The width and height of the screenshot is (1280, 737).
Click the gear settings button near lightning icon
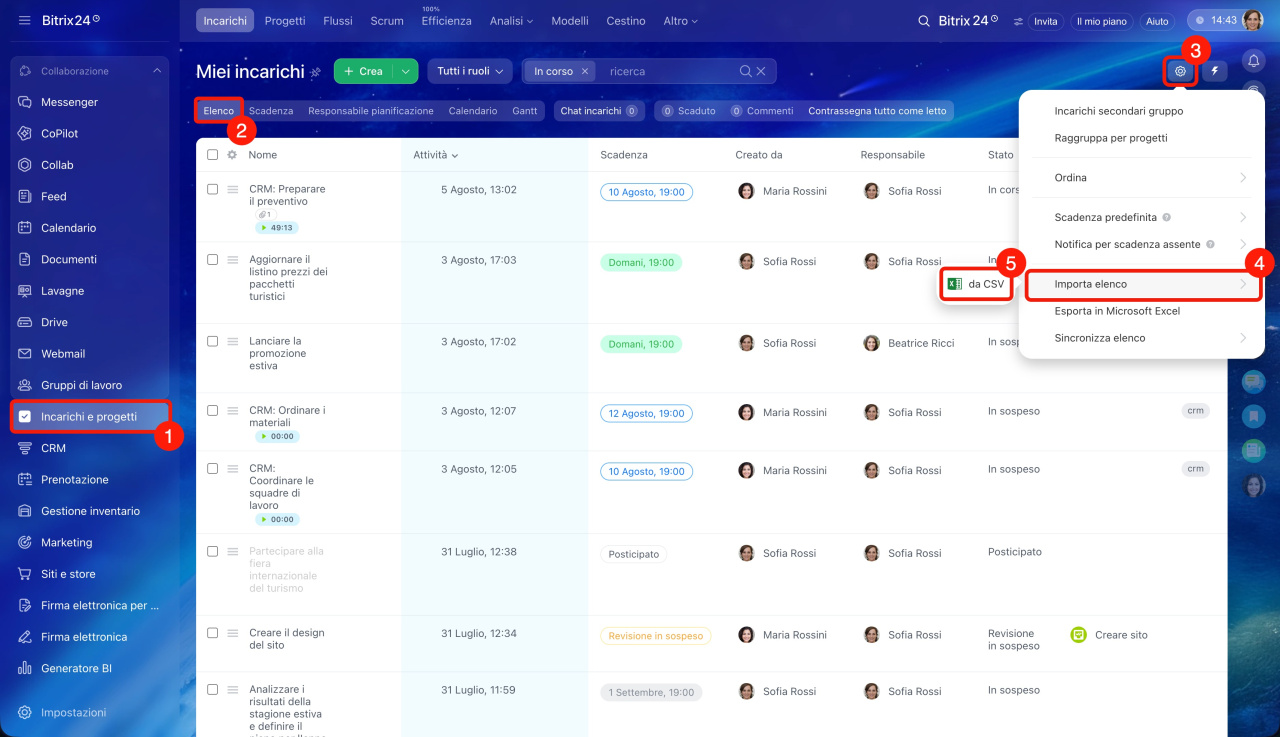(x=1181, y=71)
